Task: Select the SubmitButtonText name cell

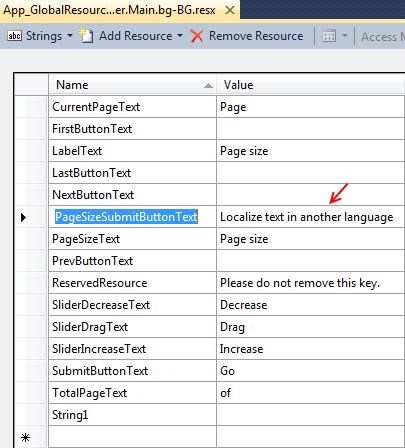Action: coord(132,371)
